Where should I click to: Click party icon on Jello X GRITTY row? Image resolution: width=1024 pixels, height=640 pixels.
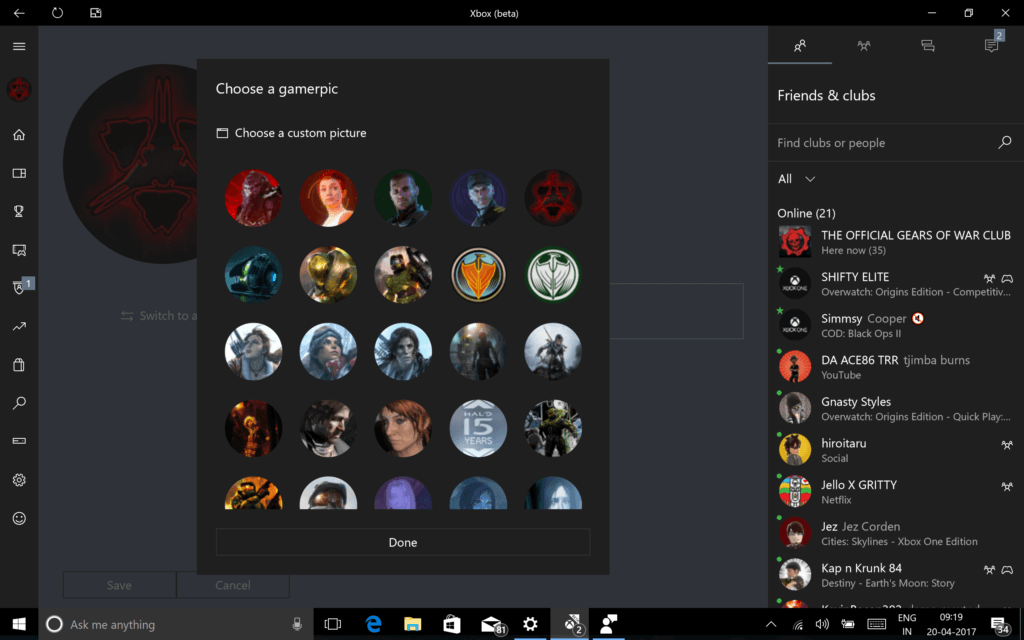click(x=1007, y=487)
